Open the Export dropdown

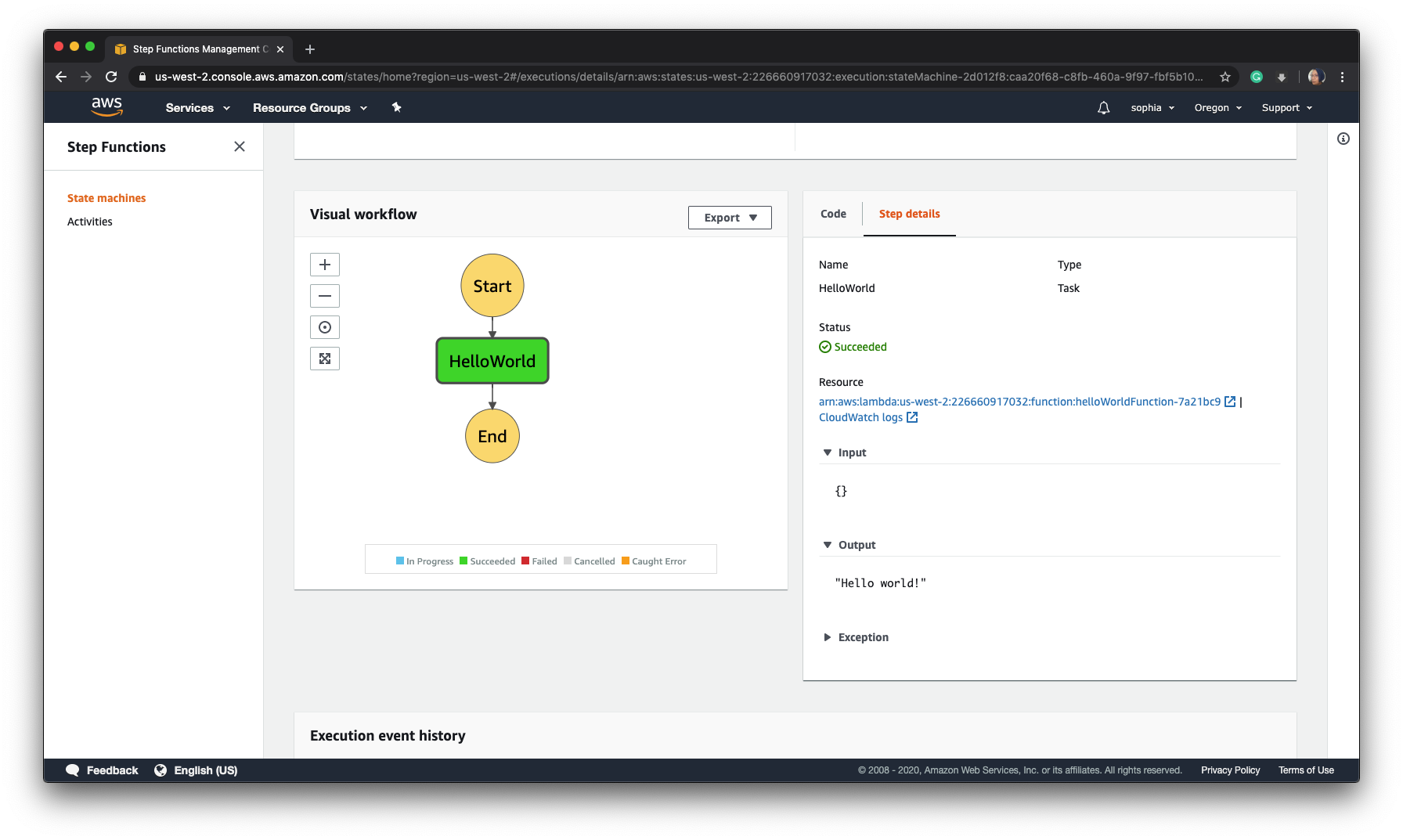pos(729,217)
